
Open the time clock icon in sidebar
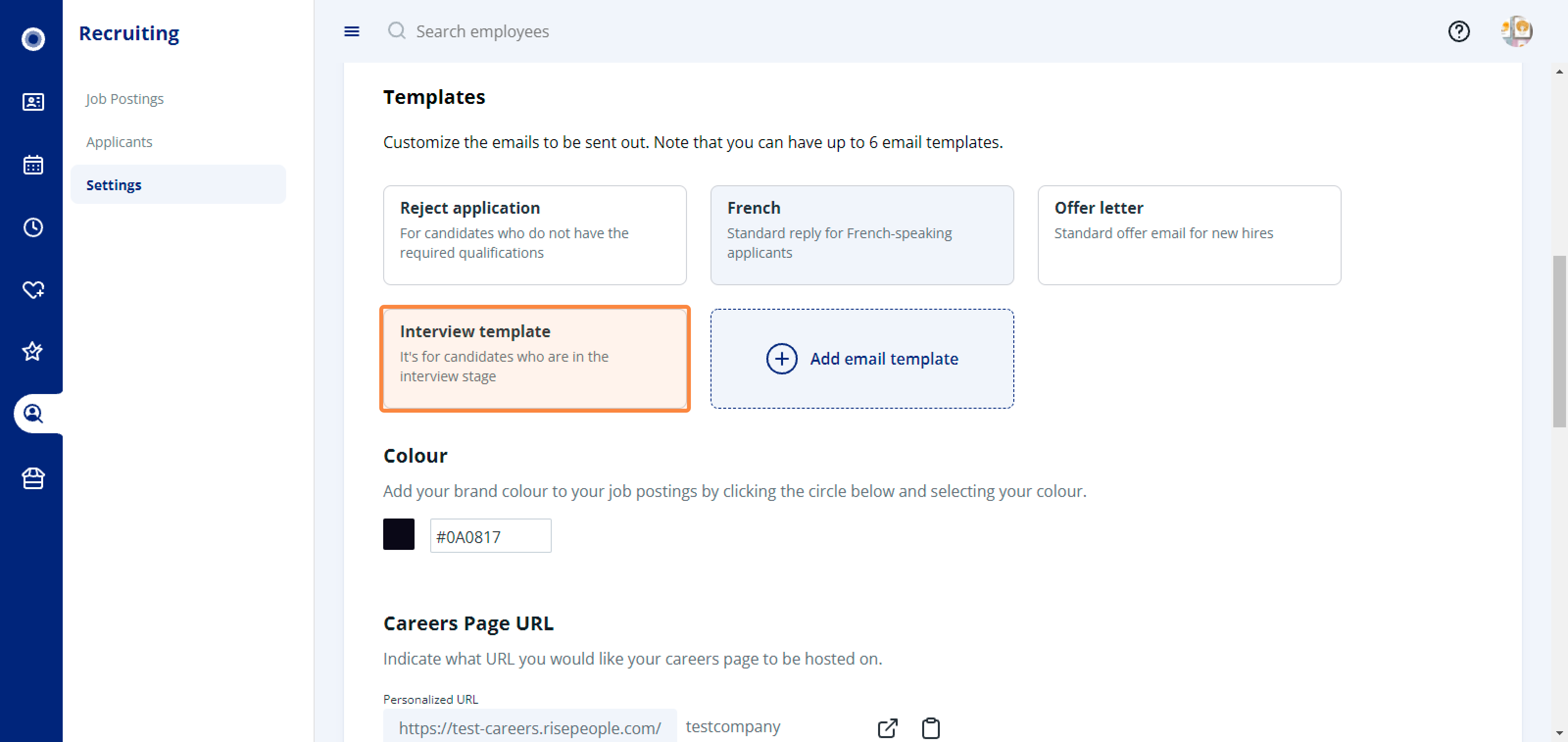(x=33, y=227)
